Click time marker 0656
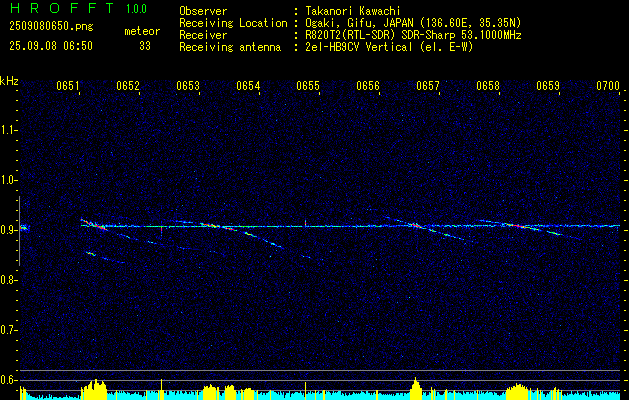 click(368, 86)
